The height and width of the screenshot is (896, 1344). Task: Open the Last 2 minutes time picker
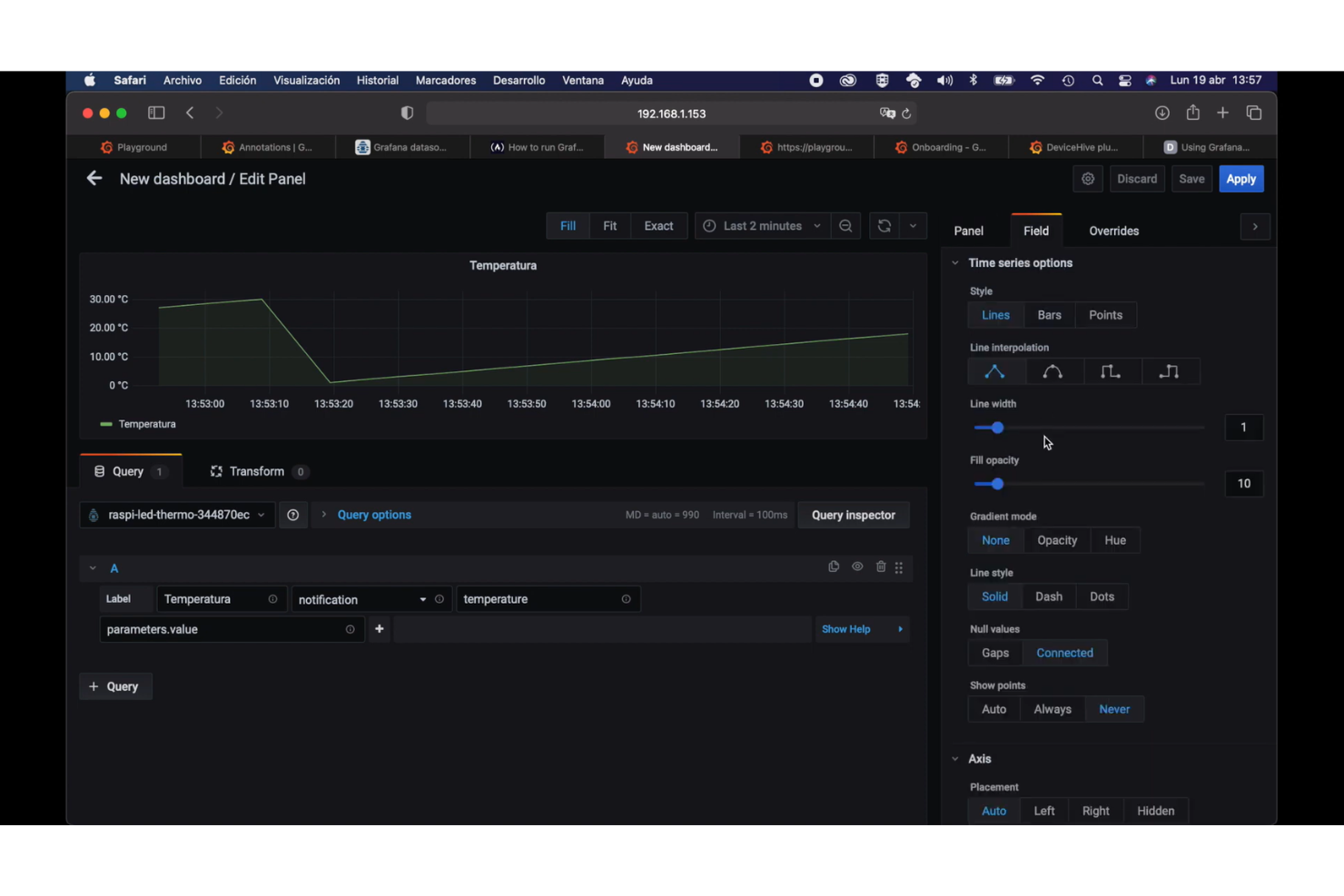[761, 225]
